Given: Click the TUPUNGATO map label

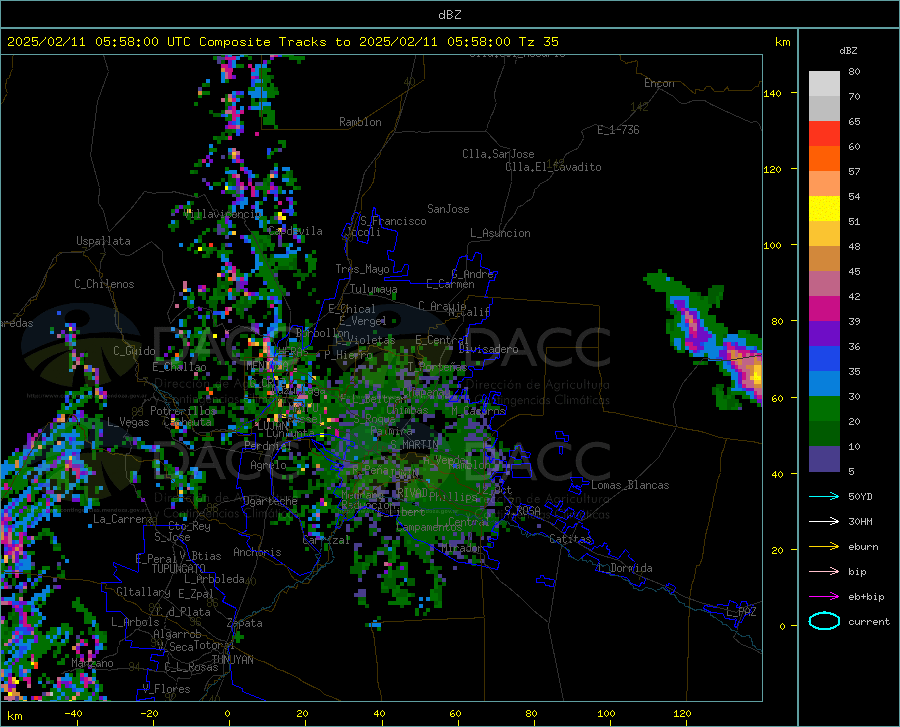Looking at the screenshot, I should tap(179, 569).
